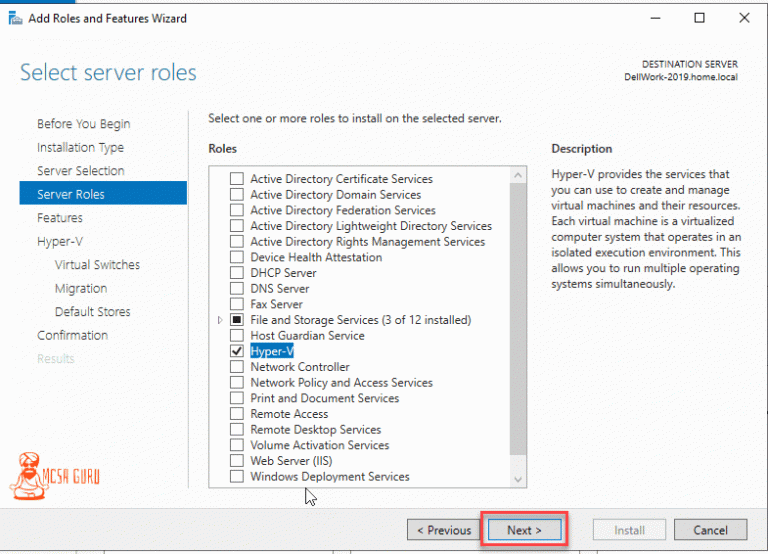The height and width of the screenshot is (554, 768).
Task: Check Network Policy and Access Services
Action: point(237,383)
